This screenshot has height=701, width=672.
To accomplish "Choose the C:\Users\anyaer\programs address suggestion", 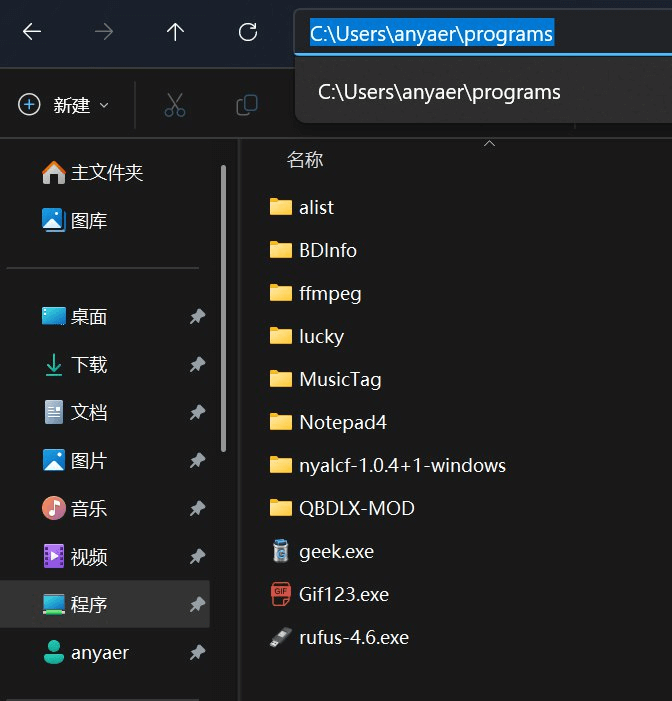I will (x=439, y=92).
